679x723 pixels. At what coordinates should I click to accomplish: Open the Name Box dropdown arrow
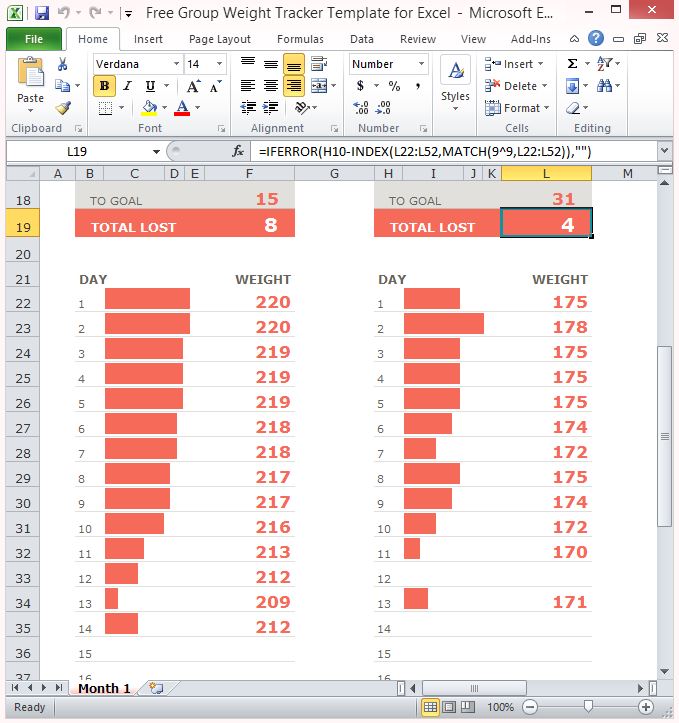pyautogui.click(x=157, y=152)
